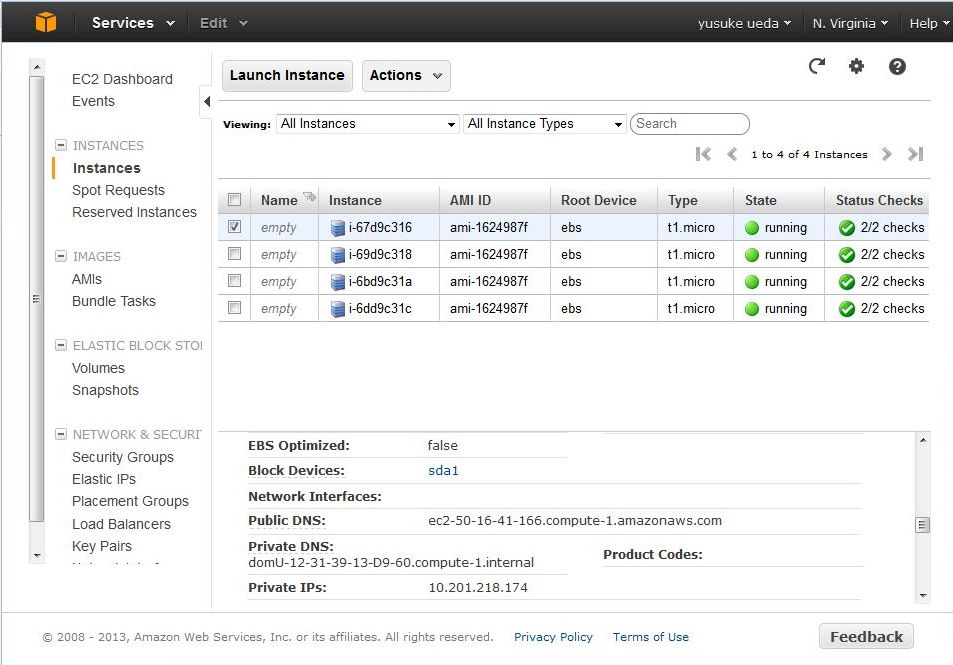Click the Feedback button

[866, 636]
